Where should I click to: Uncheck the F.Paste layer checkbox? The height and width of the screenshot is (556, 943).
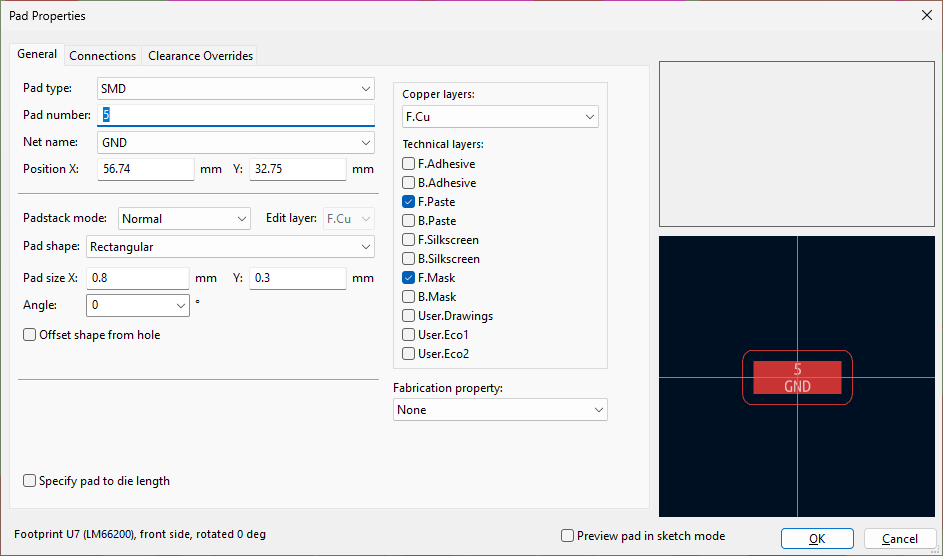[409, 202]
